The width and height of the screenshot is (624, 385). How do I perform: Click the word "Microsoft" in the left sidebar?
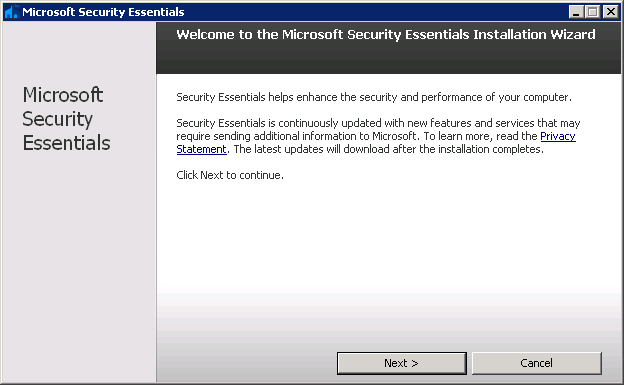click(63, 95)
